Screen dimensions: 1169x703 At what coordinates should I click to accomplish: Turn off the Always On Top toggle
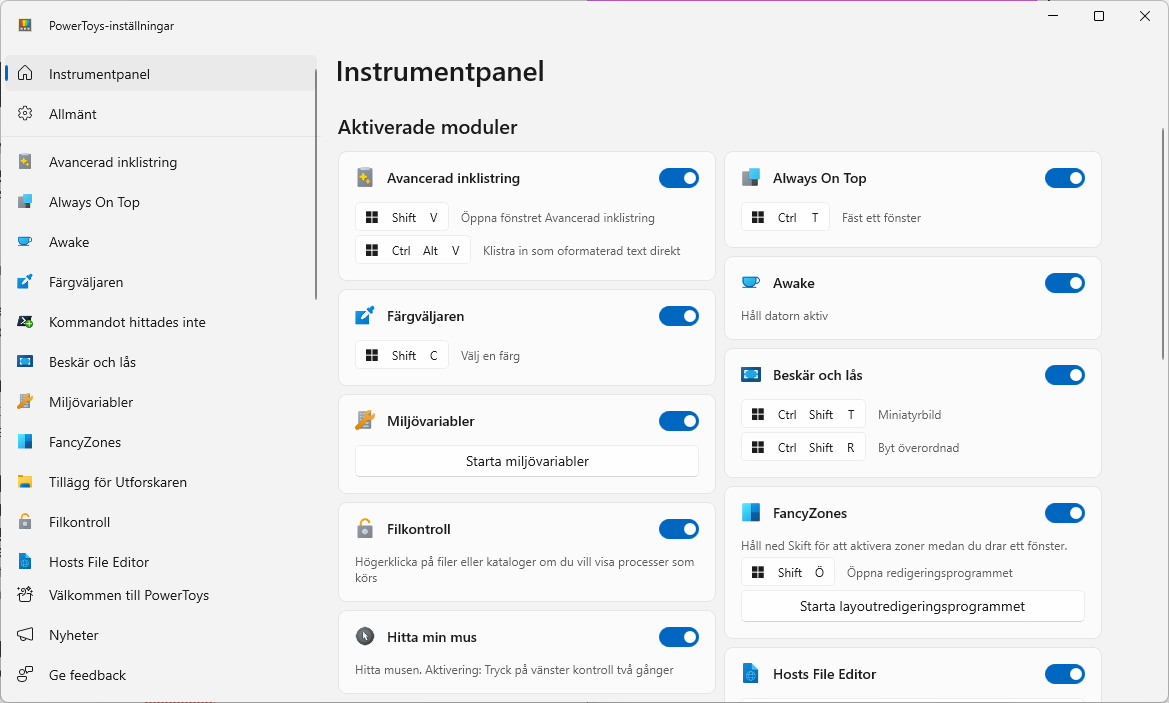pyautogui.click(x=1064, y=178)
